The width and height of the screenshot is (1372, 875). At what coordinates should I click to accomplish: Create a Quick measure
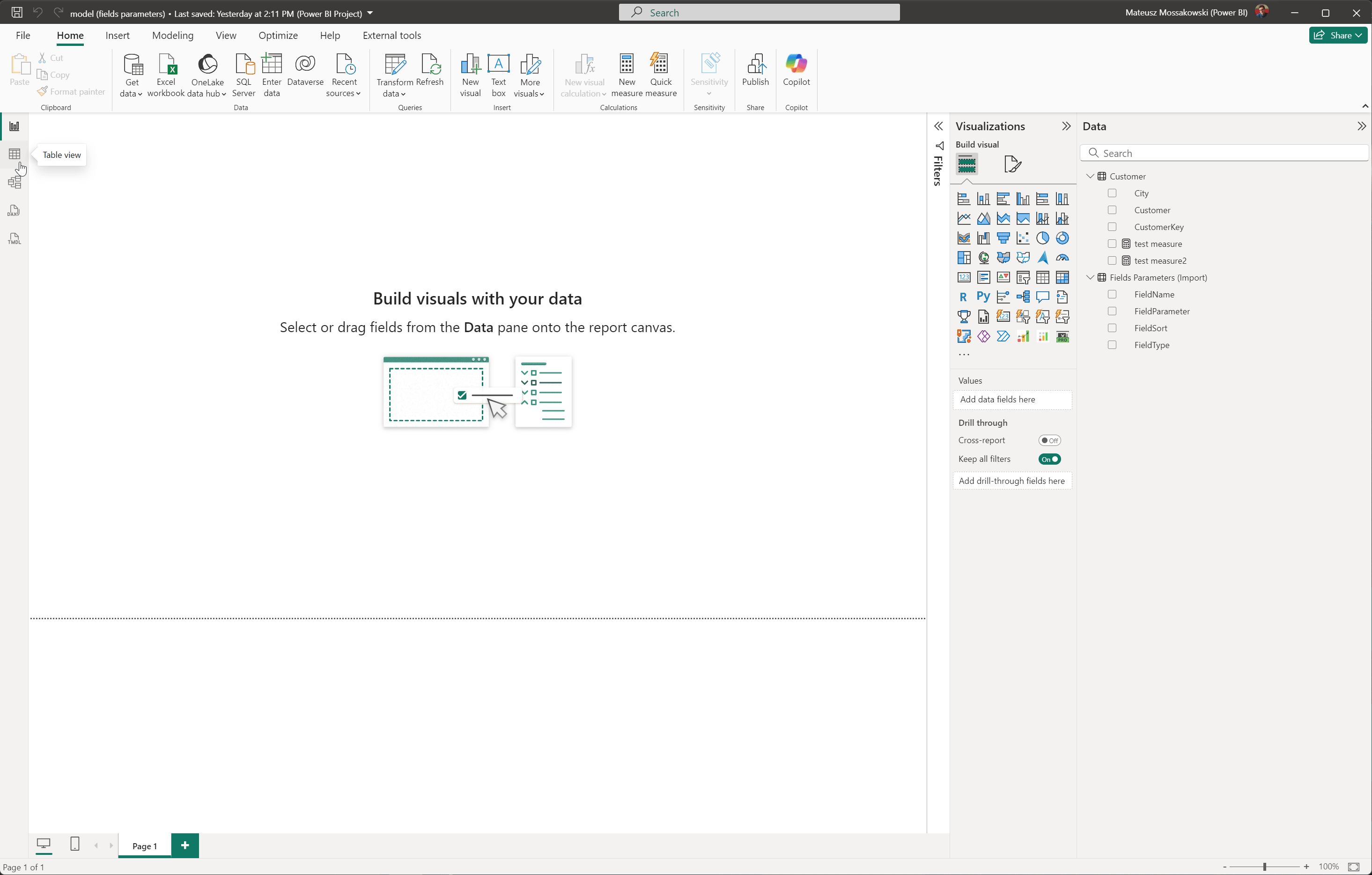click(x=661, y=75)
